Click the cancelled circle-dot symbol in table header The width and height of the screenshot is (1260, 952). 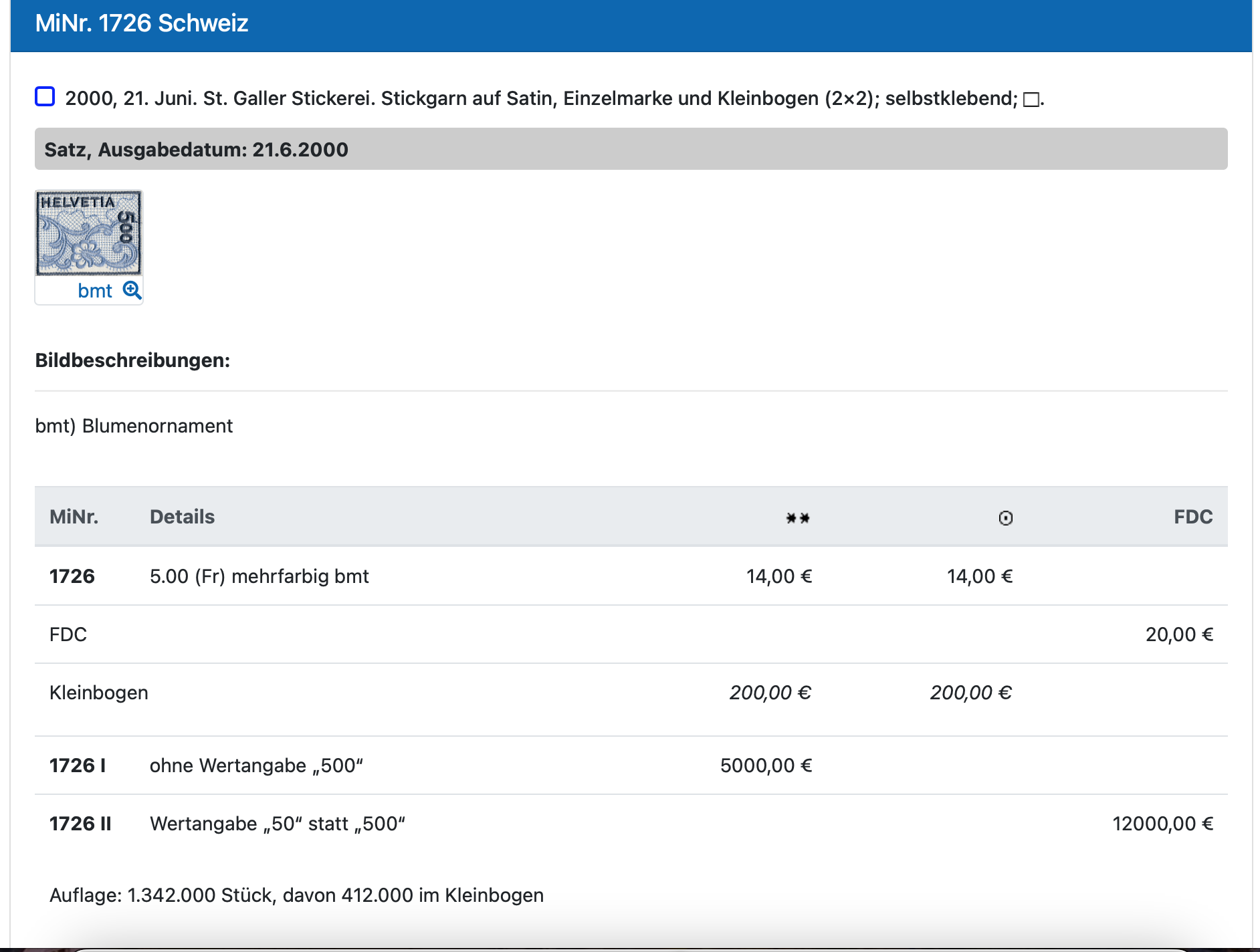click(x=1005, y=518)
